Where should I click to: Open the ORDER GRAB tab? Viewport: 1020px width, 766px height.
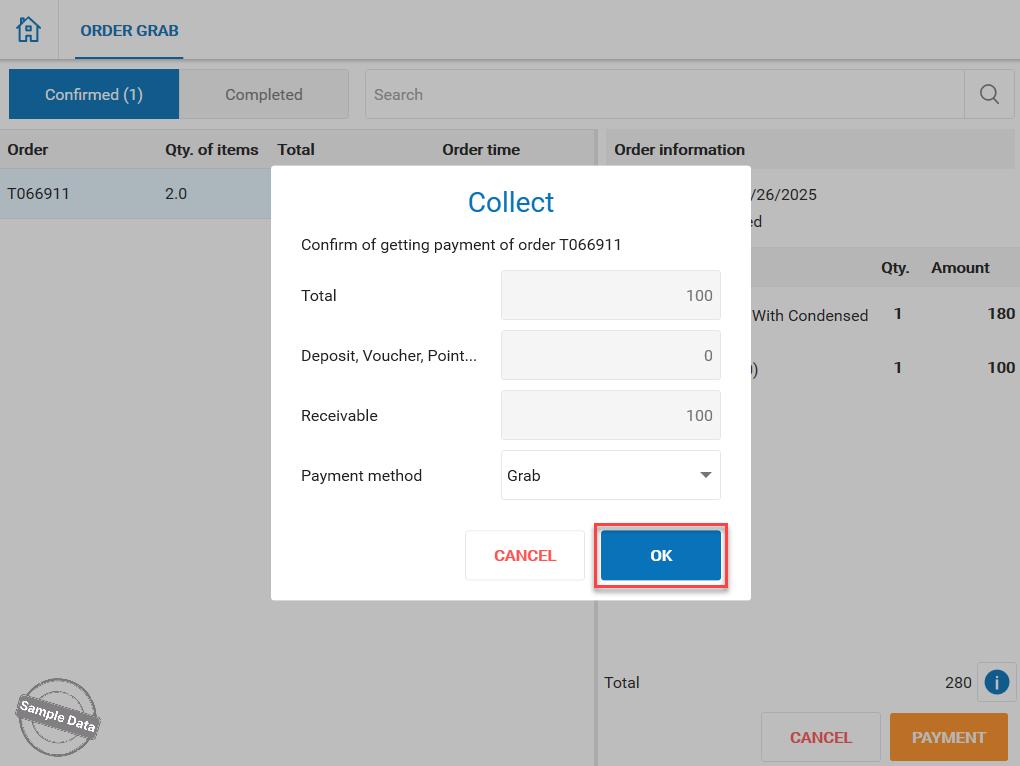(x=129, y=30)
